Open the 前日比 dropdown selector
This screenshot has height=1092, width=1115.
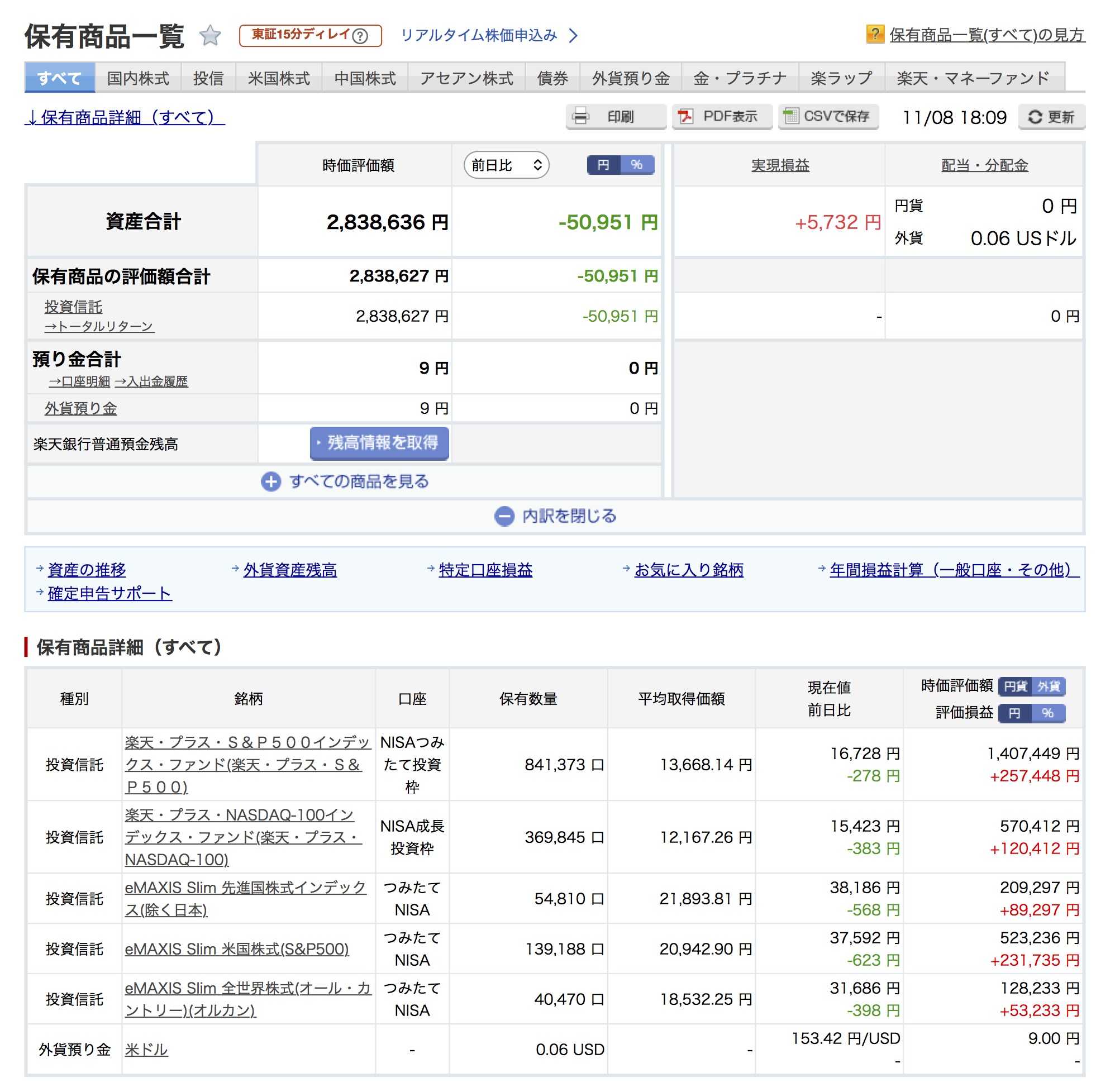coord(506,165)
